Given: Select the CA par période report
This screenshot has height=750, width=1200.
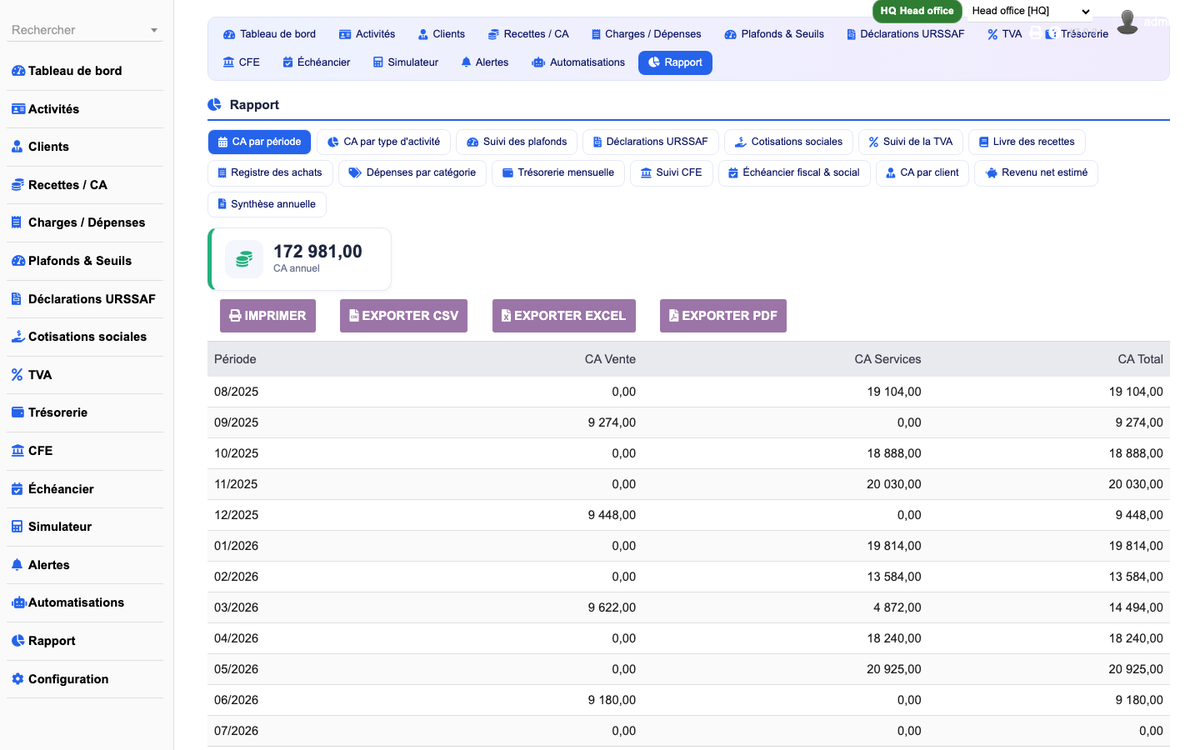Looking at the screenshot, I should tap(259, 142).
